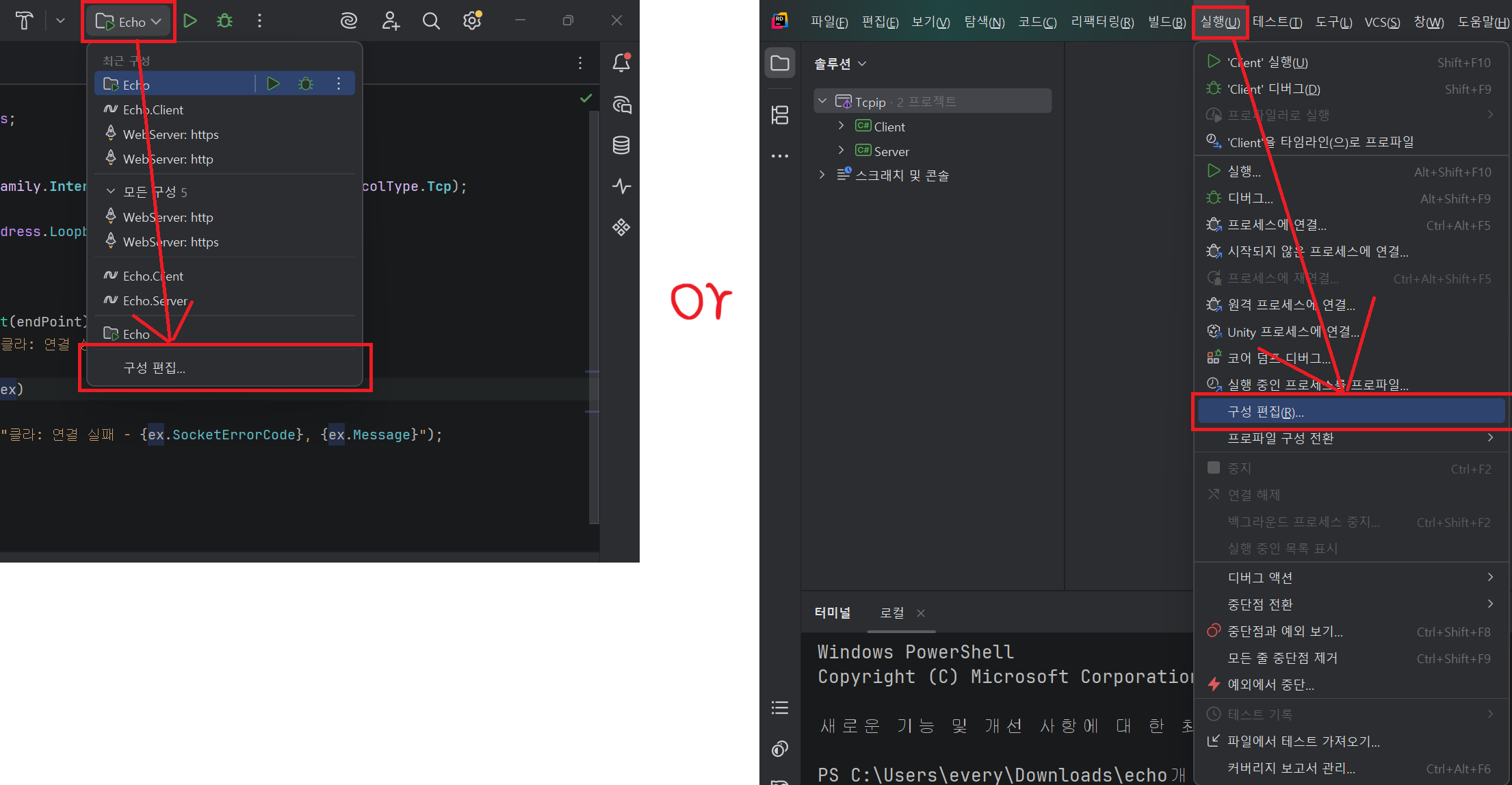Expand the Server project node
Image resolution: width=1512 pixels, height=785 pixels.
click(842, 151)
